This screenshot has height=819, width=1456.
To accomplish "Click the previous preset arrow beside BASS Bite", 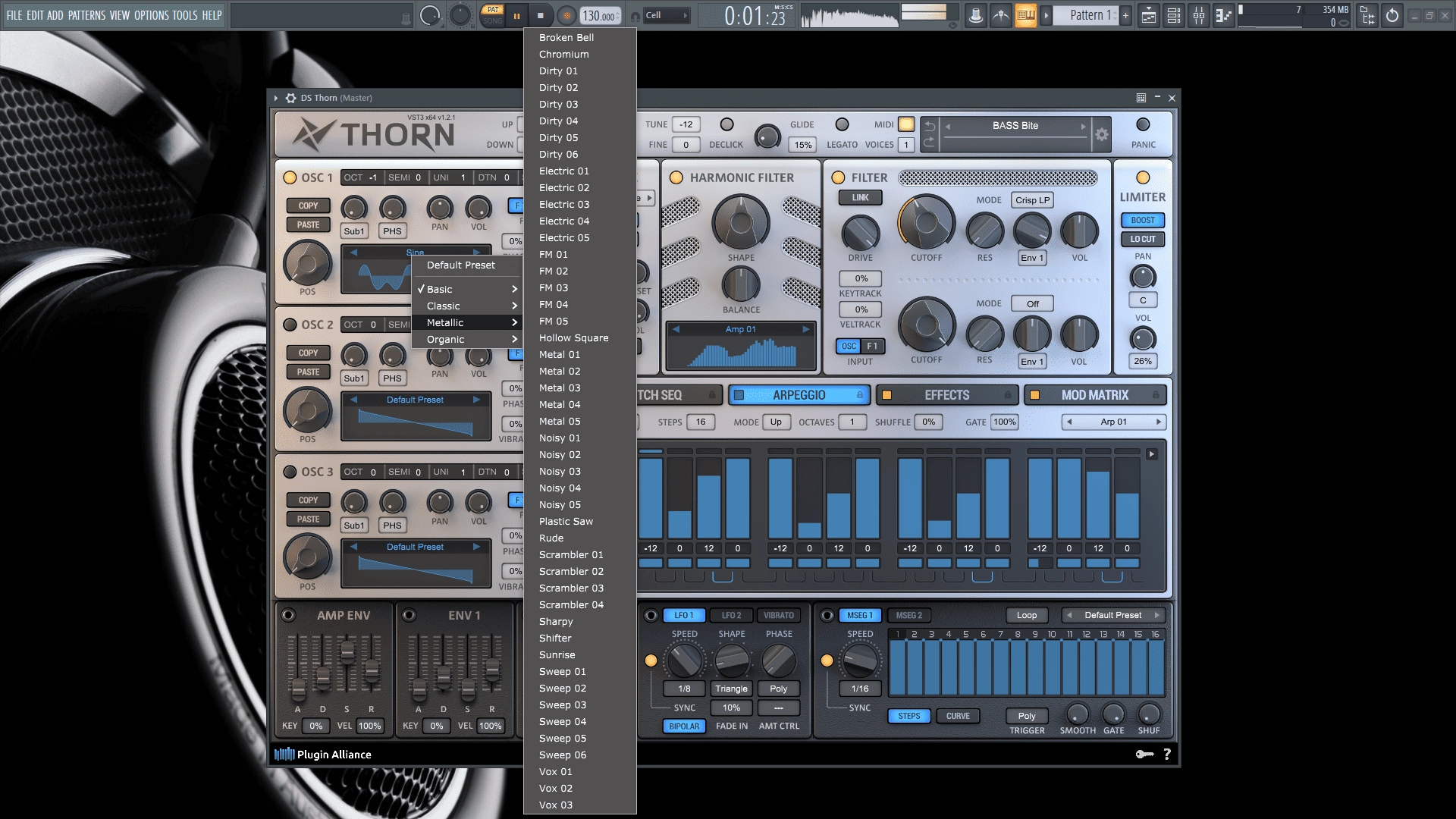I will (948, 127).
